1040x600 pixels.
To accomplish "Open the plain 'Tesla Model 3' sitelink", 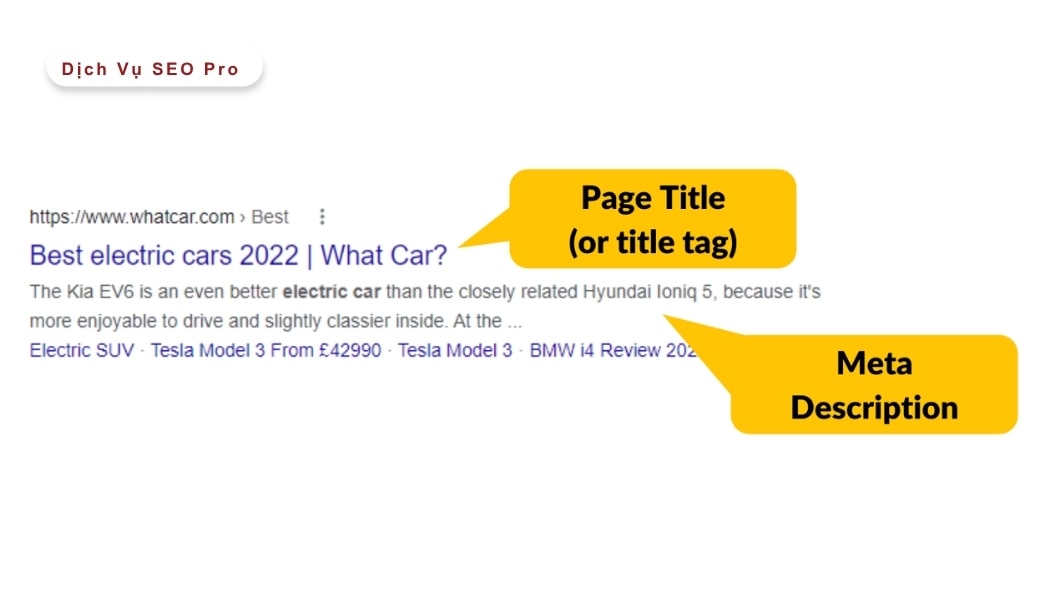I will [x=455, y=350].
